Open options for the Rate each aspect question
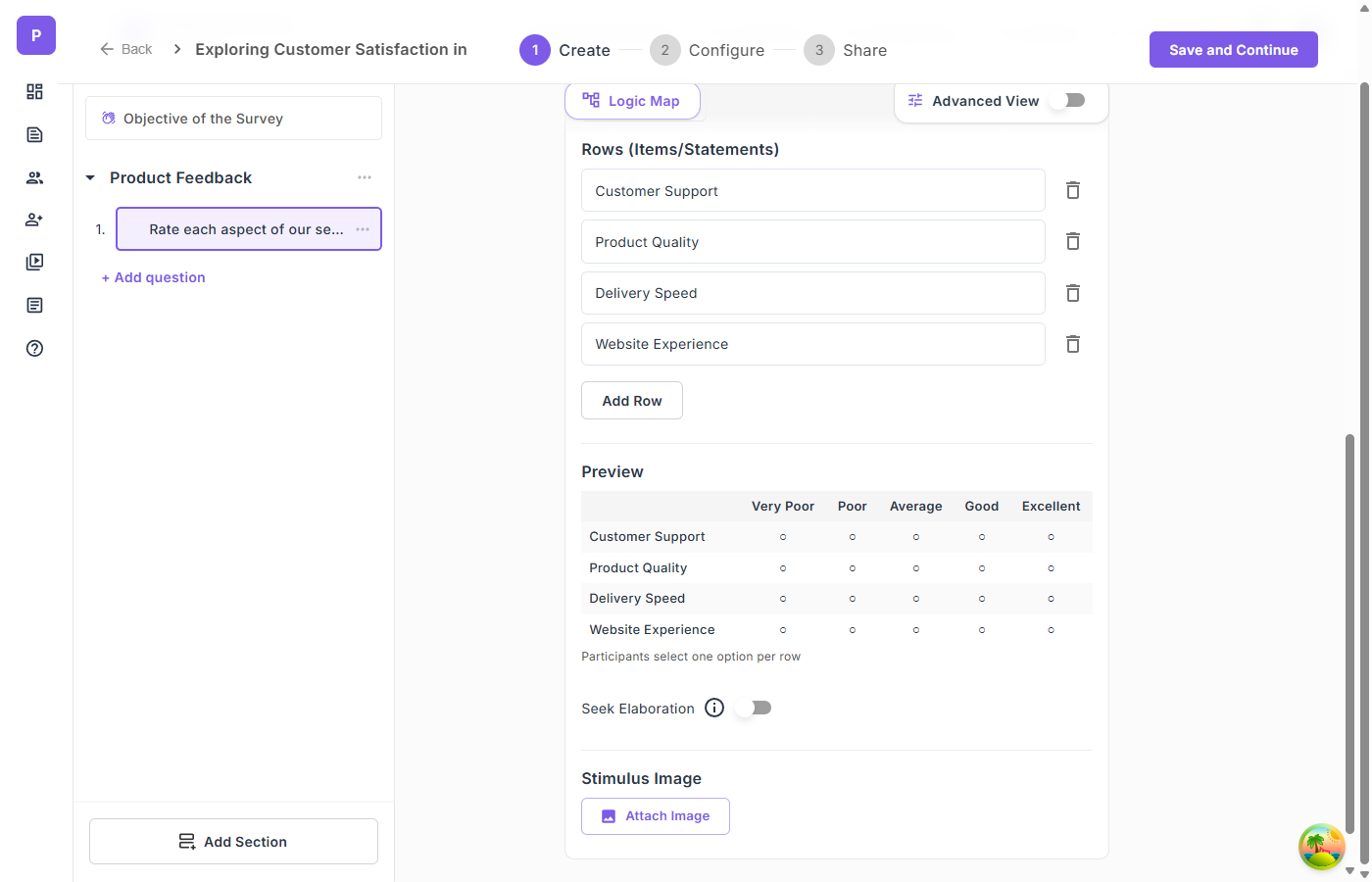The width and height of the screenshot is (1372, 882). coord(363,229)
